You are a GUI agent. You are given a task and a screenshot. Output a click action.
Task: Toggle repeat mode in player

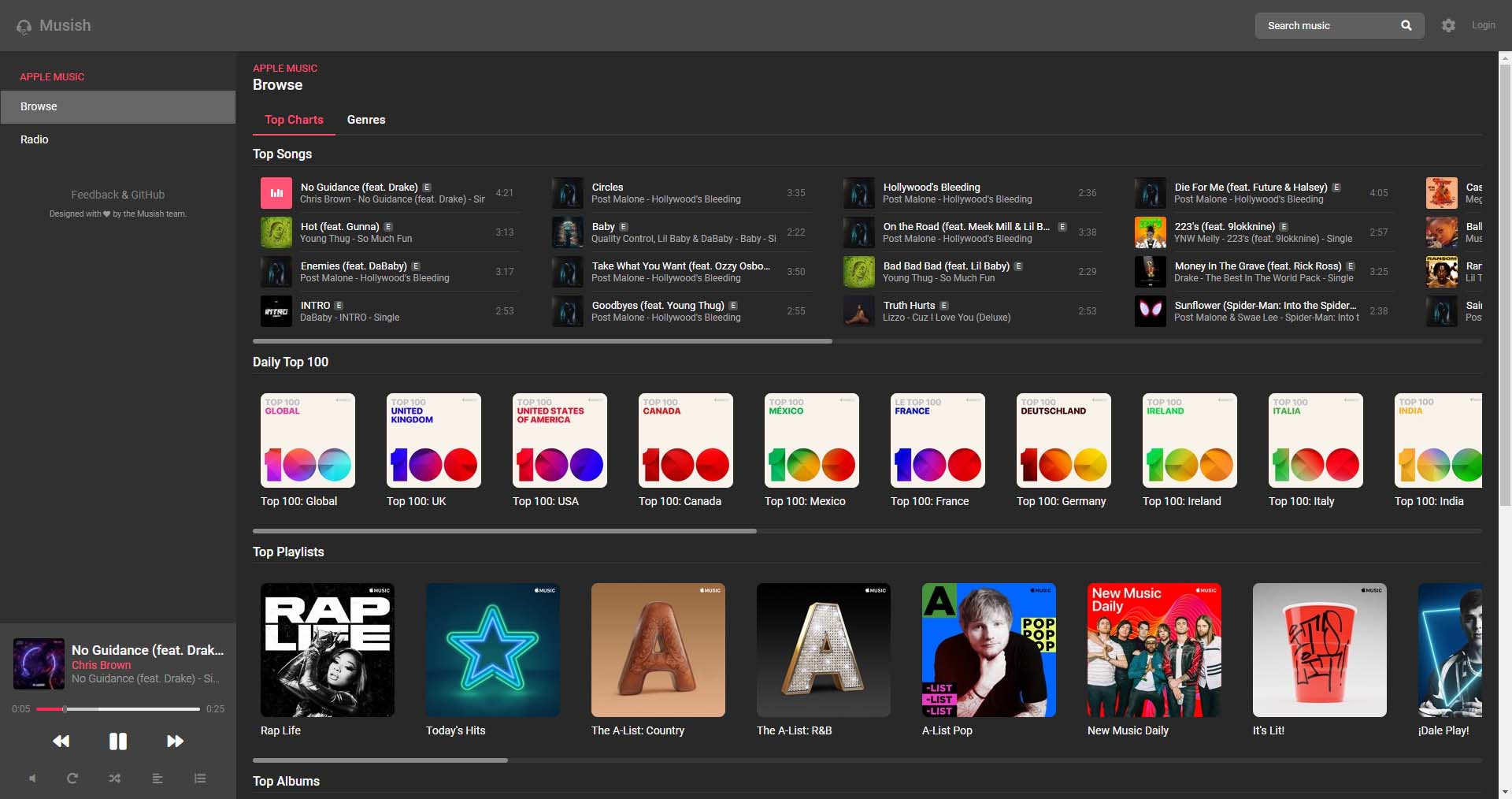pos(72,779)
